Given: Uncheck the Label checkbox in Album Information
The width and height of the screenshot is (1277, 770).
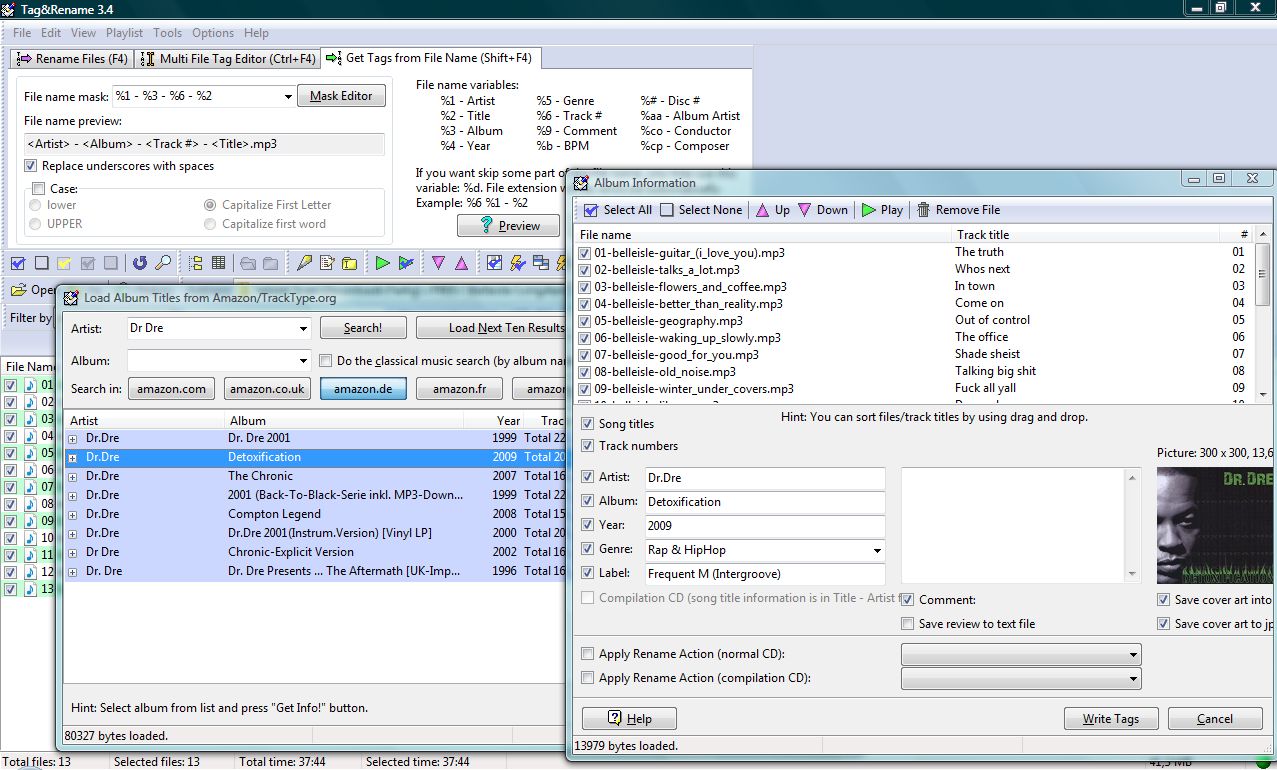Looking at the screenshot, I should pyautogui.click(x=587, y=573).
